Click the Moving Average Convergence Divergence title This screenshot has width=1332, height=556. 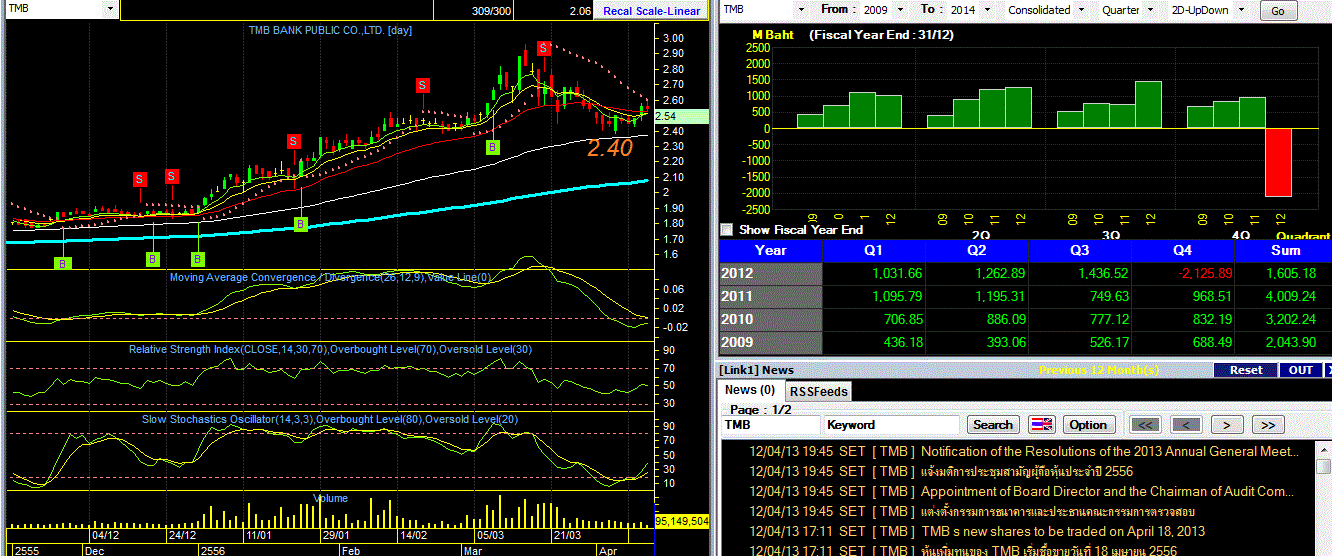tap(330, 277)
